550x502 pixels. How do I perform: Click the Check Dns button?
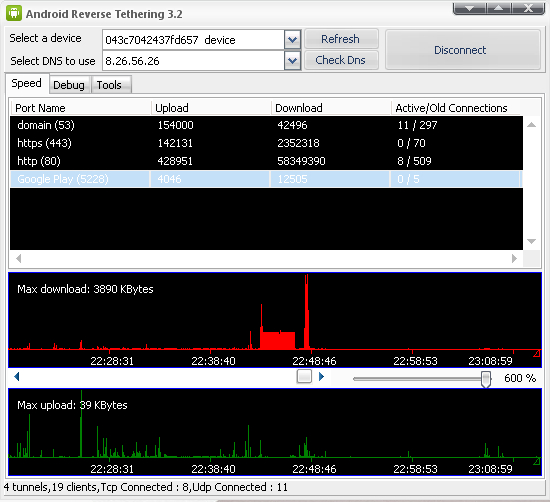coord(341,60)
